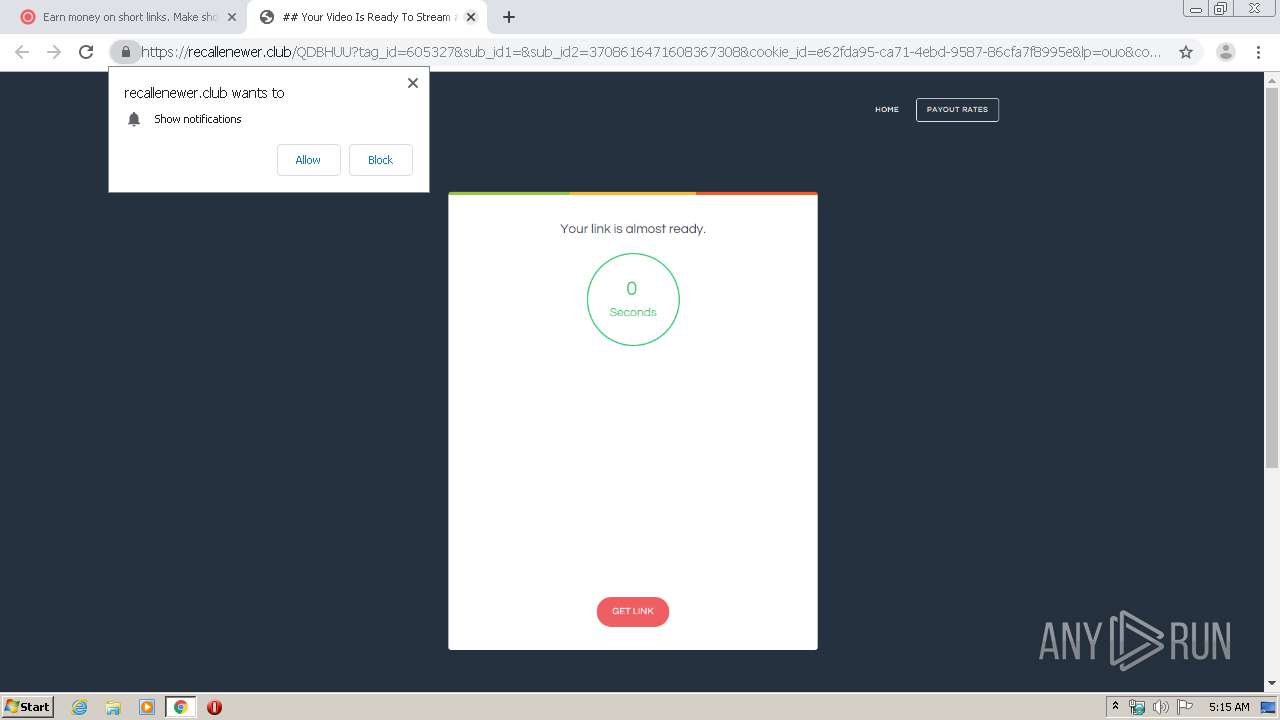Click the red GET LINK button
The height and width of the screenshot is (720, 1280).
tap(632, 611)
